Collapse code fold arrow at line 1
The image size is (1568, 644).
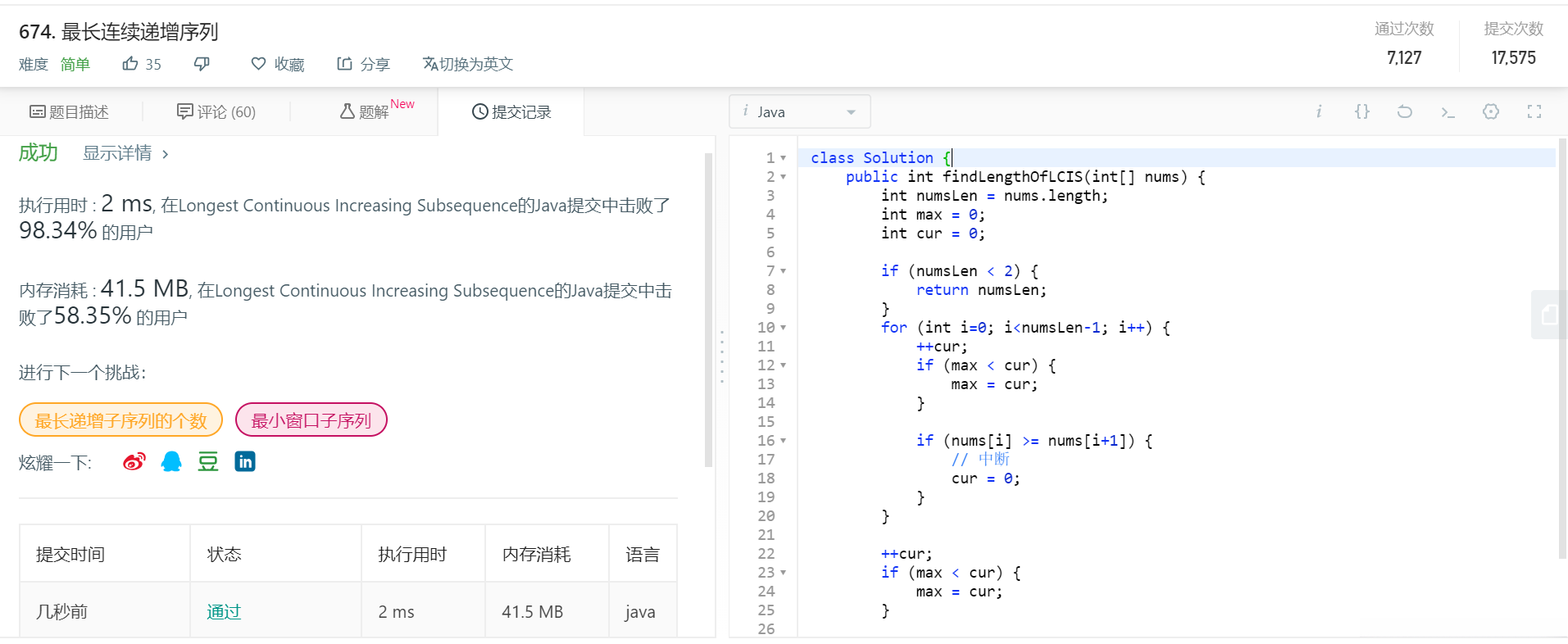click(784, 158)
